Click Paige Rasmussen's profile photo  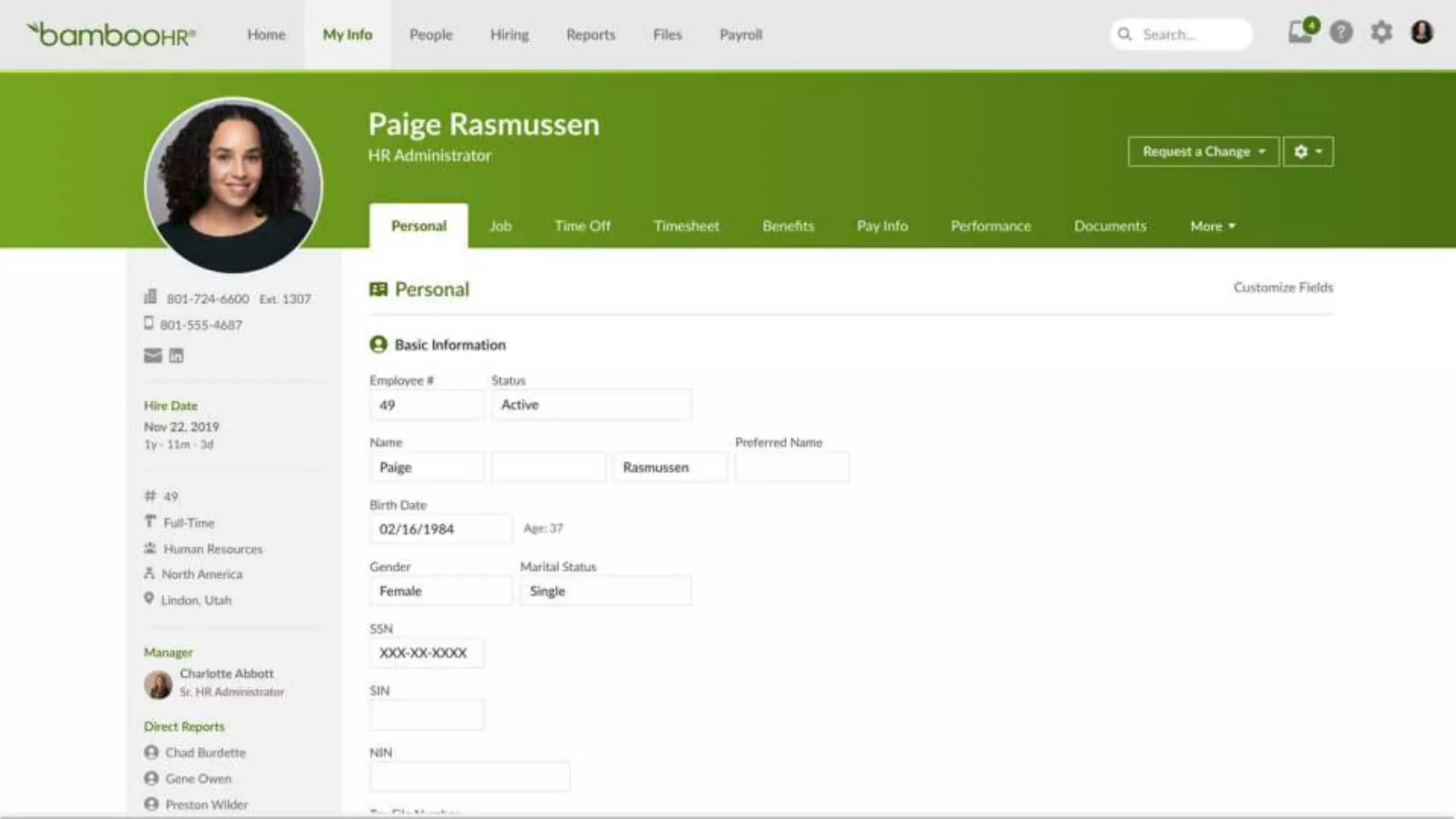pyautogui.click(x=233, y=185)
